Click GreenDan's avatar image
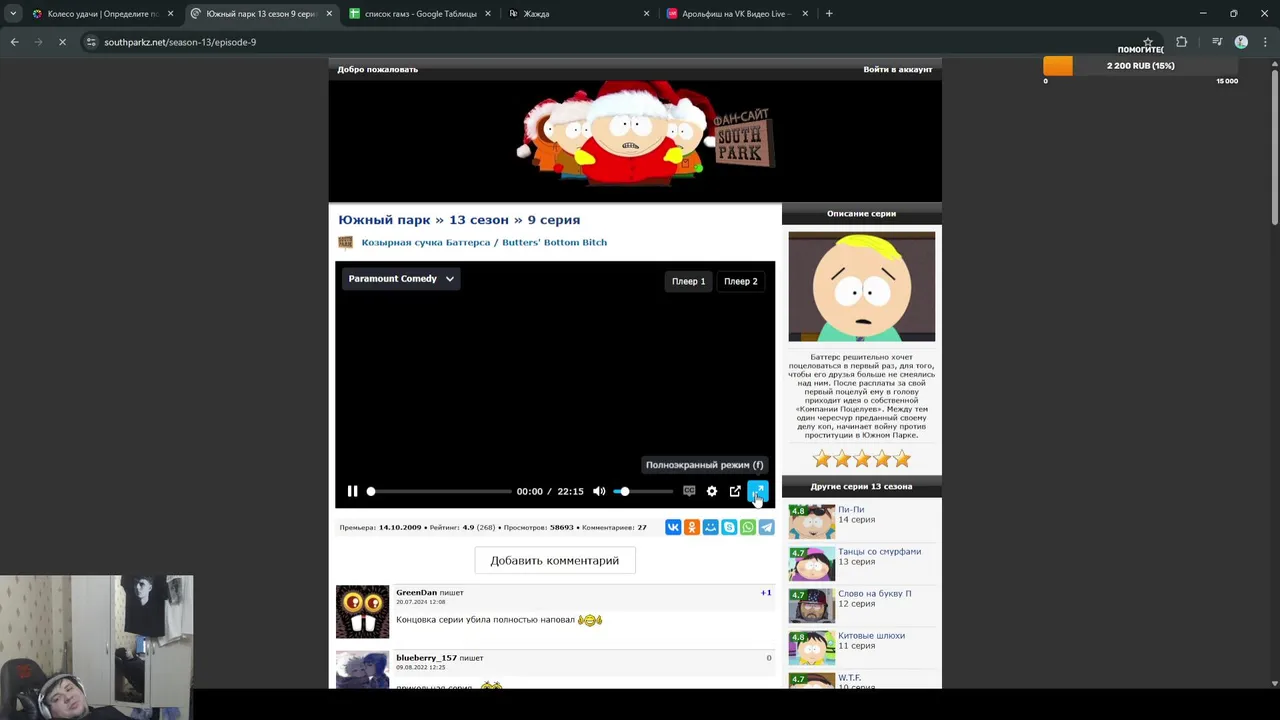The width and height of the screenshot is (1280, 720). click(x=362, y=612)
